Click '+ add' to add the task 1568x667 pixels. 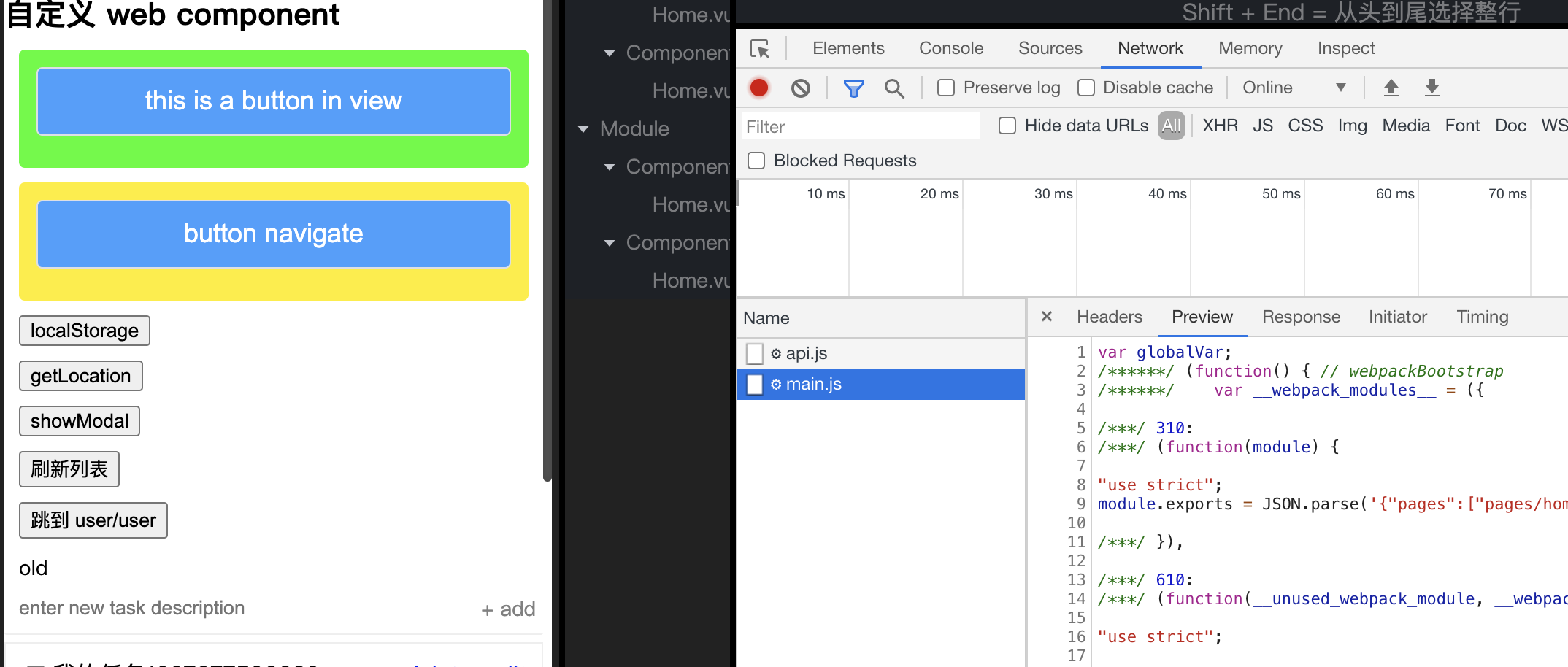[508, 609]
